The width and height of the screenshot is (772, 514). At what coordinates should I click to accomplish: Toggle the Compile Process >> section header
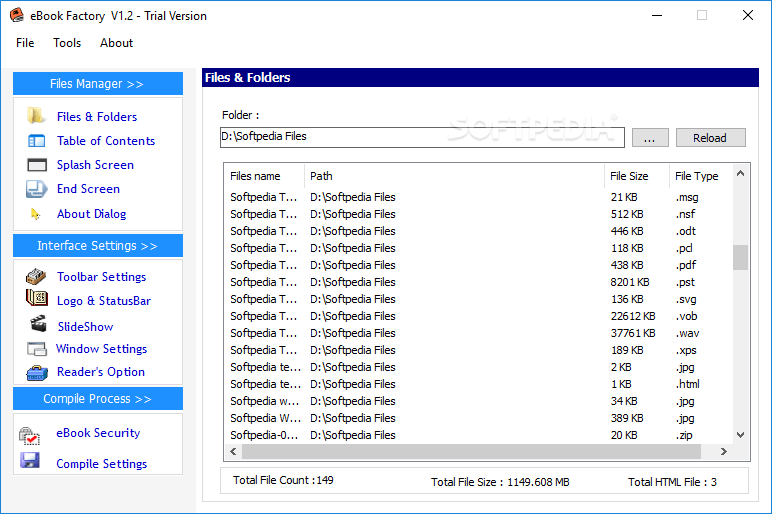coord(97,399)
